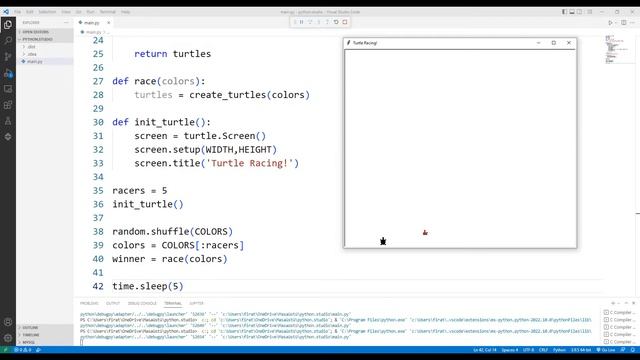Toggle the bottom panel layout icon

point(572,12)
